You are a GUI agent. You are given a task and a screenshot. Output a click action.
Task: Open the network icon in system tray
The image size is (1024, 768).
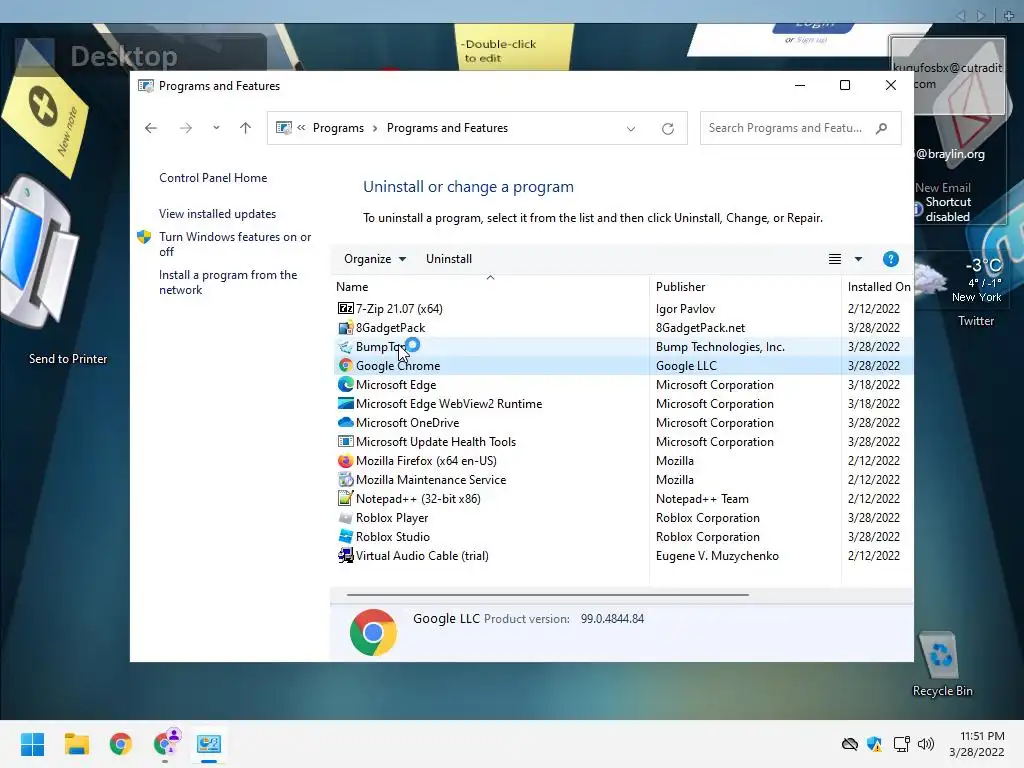point(901,744)
